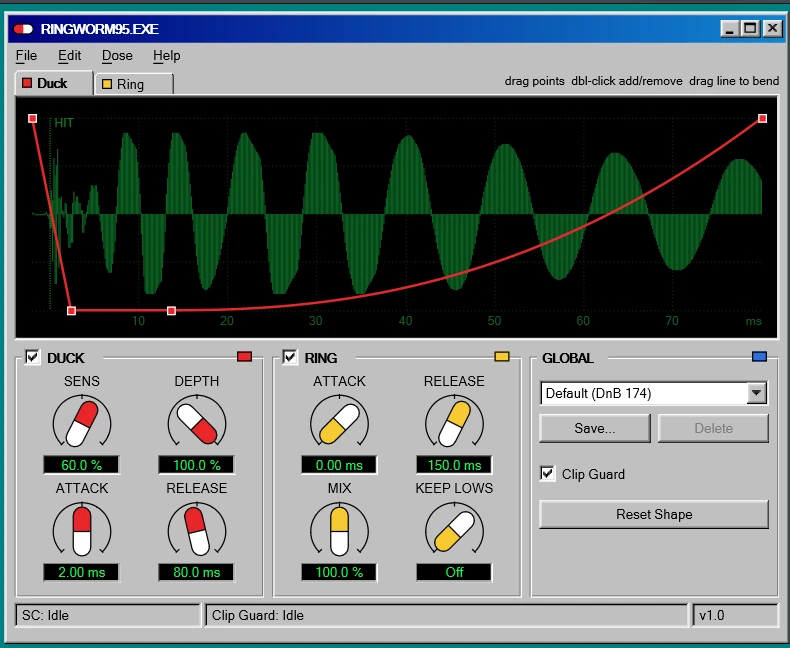Viewport: 790px width, 648px height.
Task: Click the Duck DEPTH pill knob
Action: [197, 423]
